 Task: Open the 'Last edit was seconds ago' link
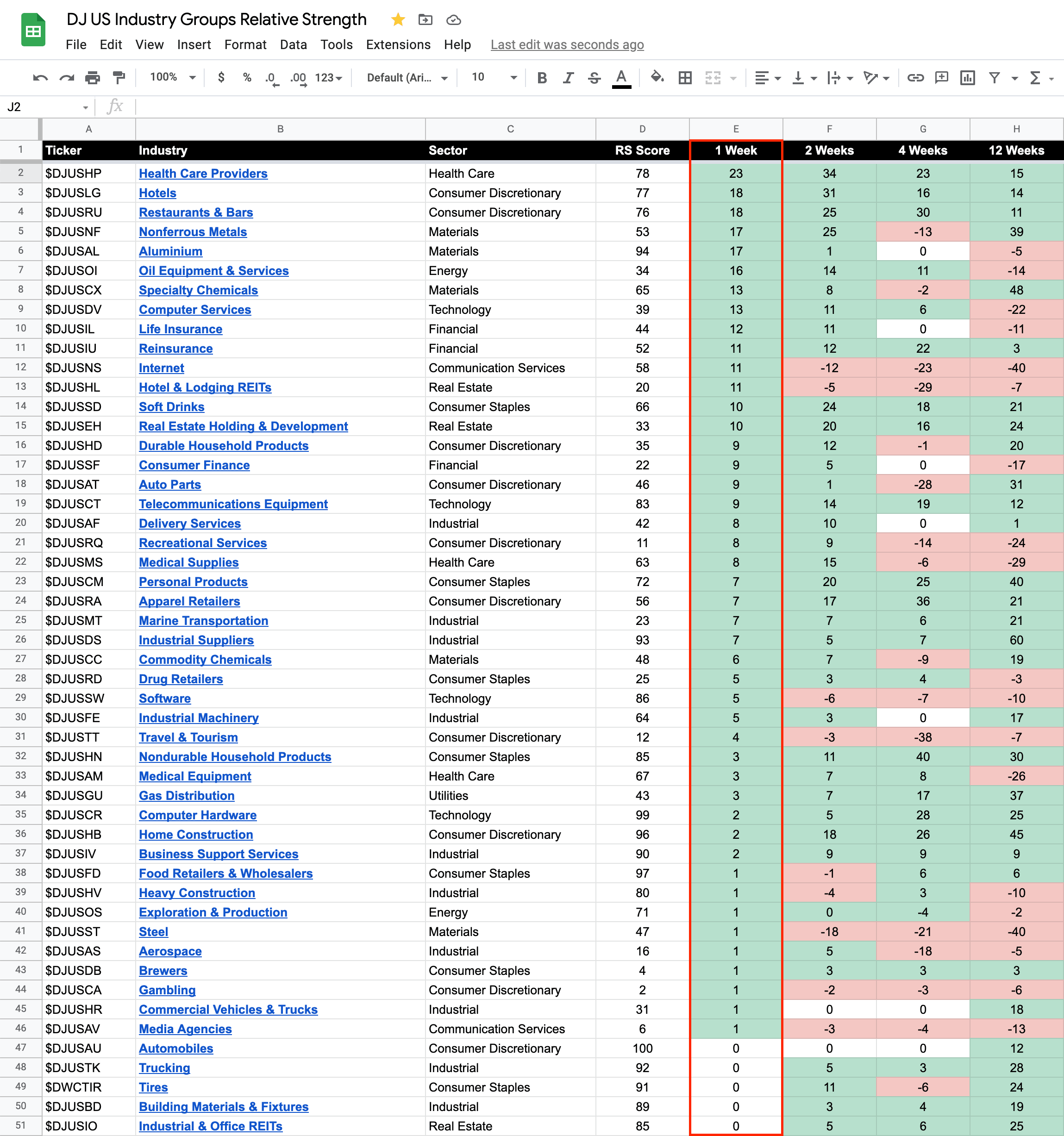(567, 44)
